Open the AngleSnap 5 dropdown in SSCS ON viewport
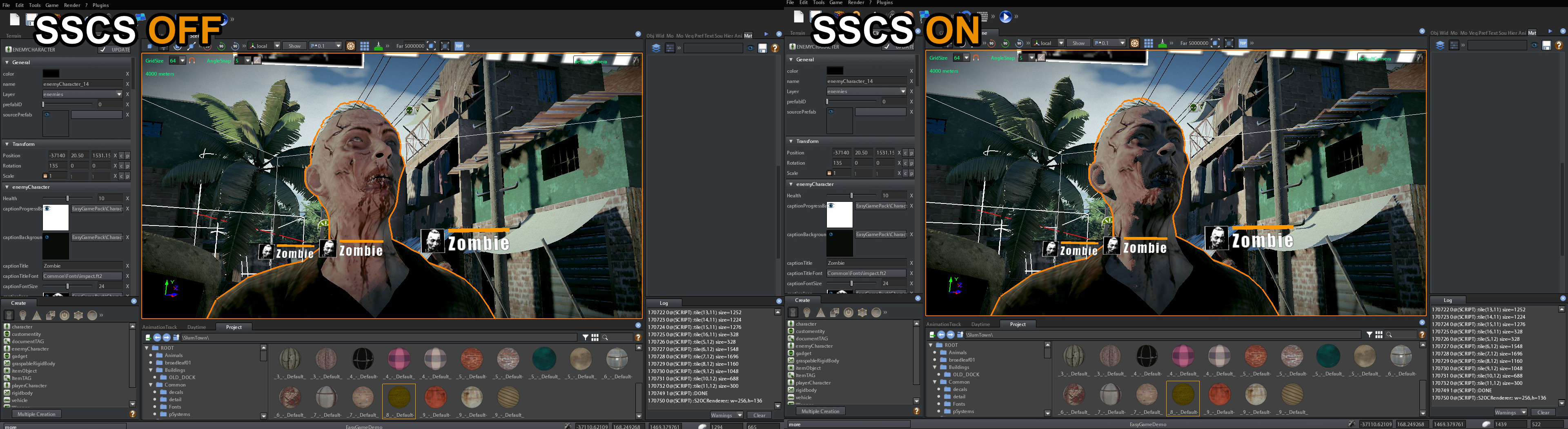This screenshot has width=1568, height=429. [x=1032, y=57]
